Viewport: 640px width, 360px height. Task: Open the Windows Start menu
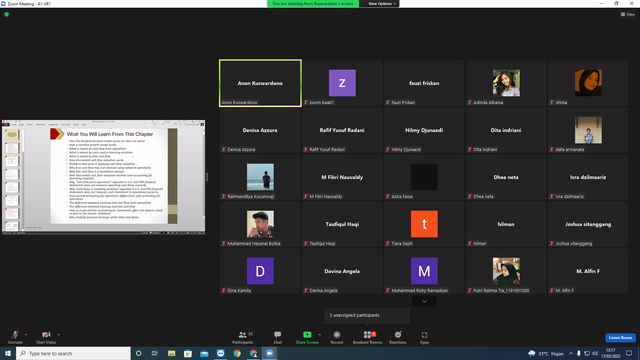tap(8, 353)
